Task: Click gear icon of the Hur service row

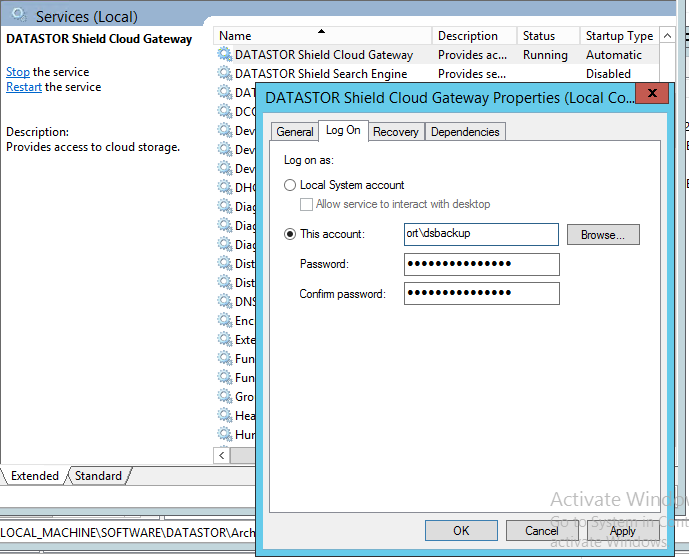Action: tap(225, 434)
